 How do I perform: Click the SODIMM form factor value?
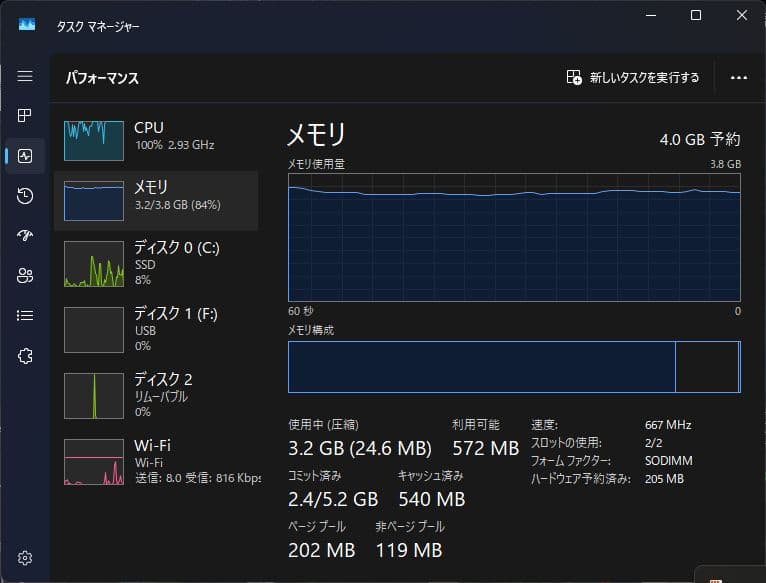668,461
